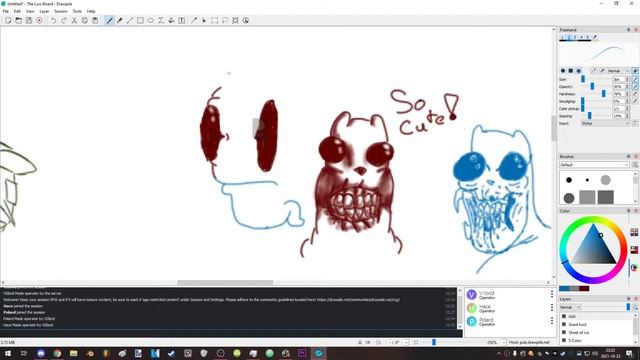
Task: Select the black round brush preset
Action: coord(569,180)
